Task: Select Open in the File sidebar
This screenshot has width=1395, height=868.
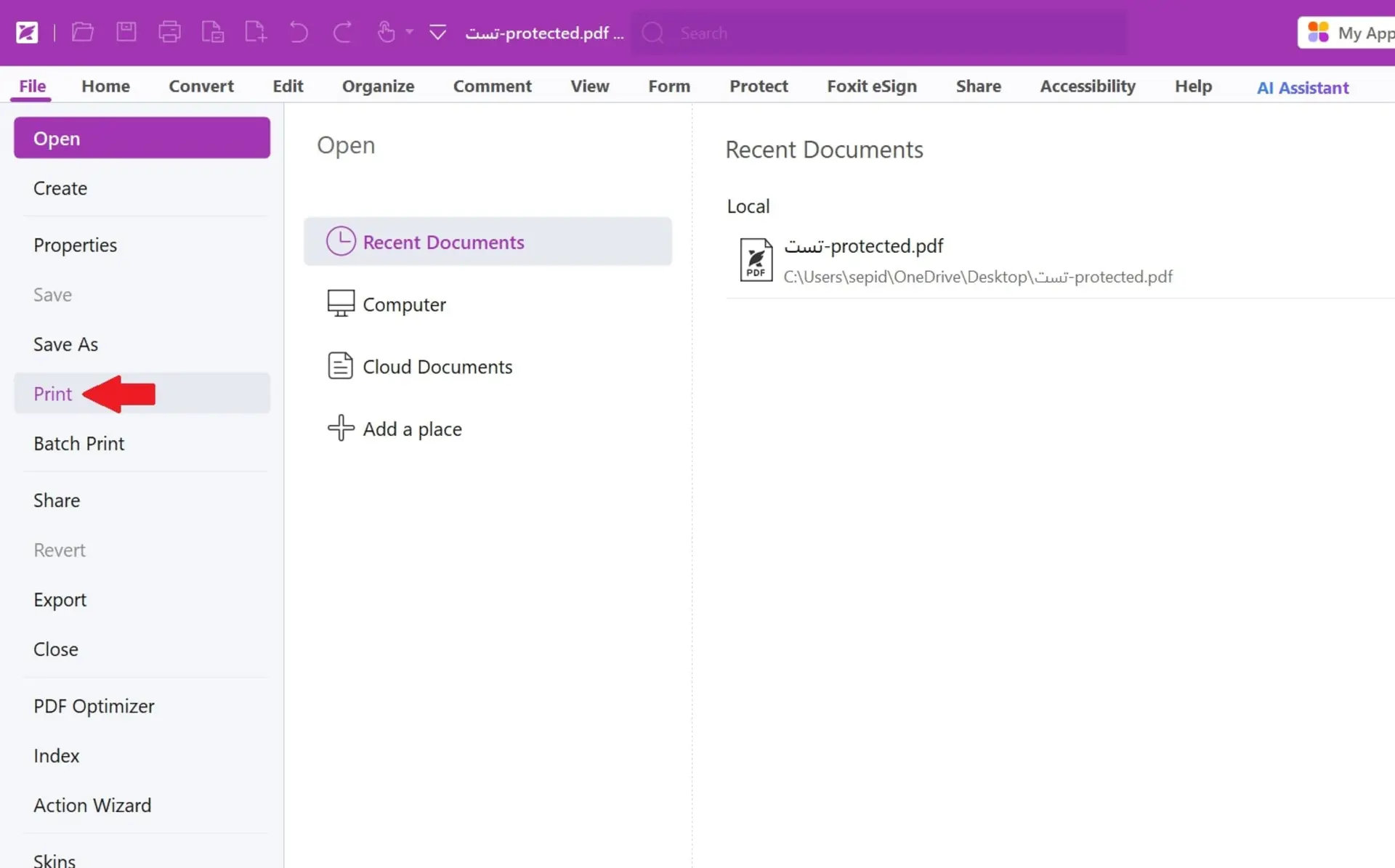Action: point(142,138)
